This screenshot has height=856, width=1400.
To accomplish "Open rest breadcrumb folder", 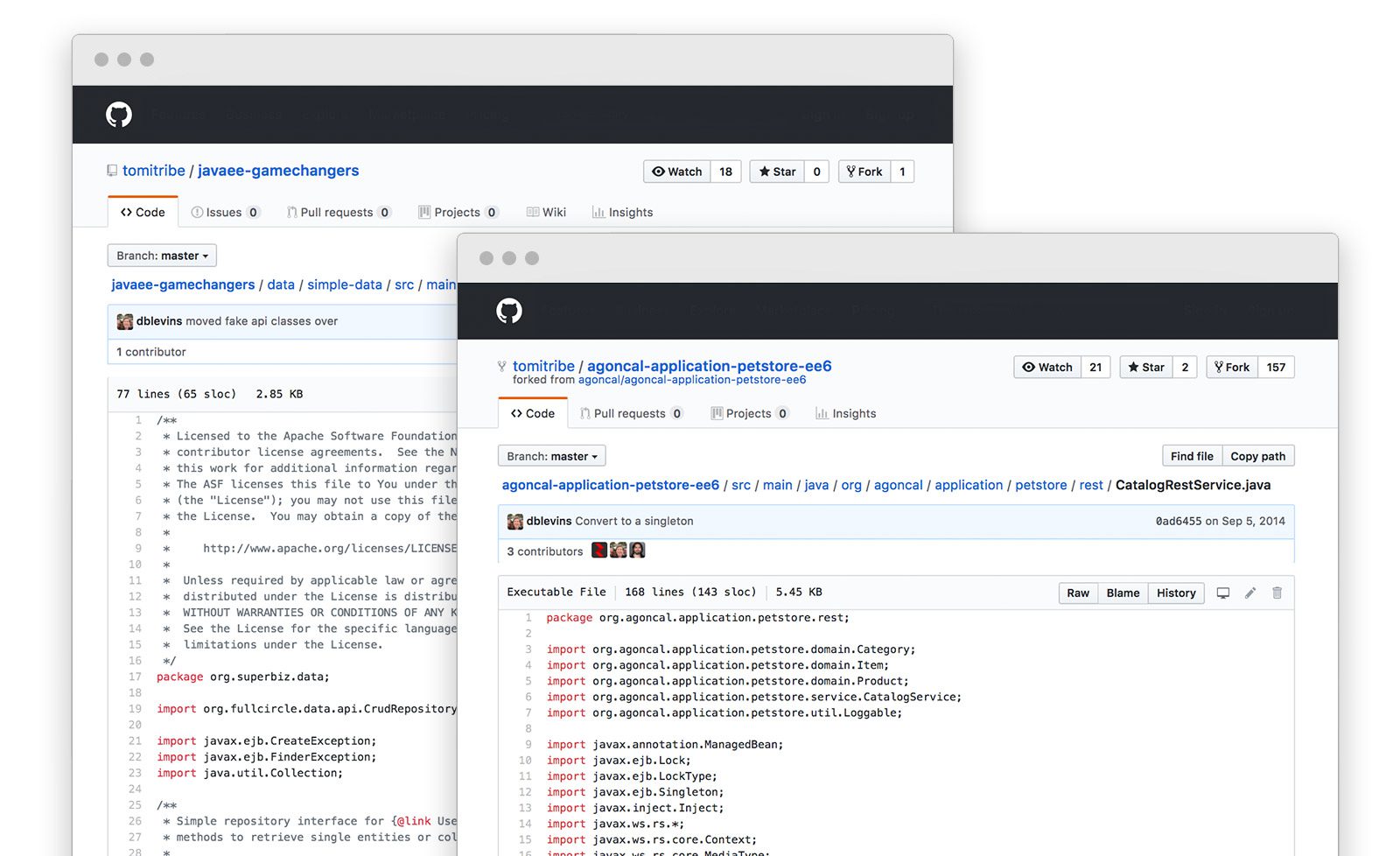I will [1091, 485].
